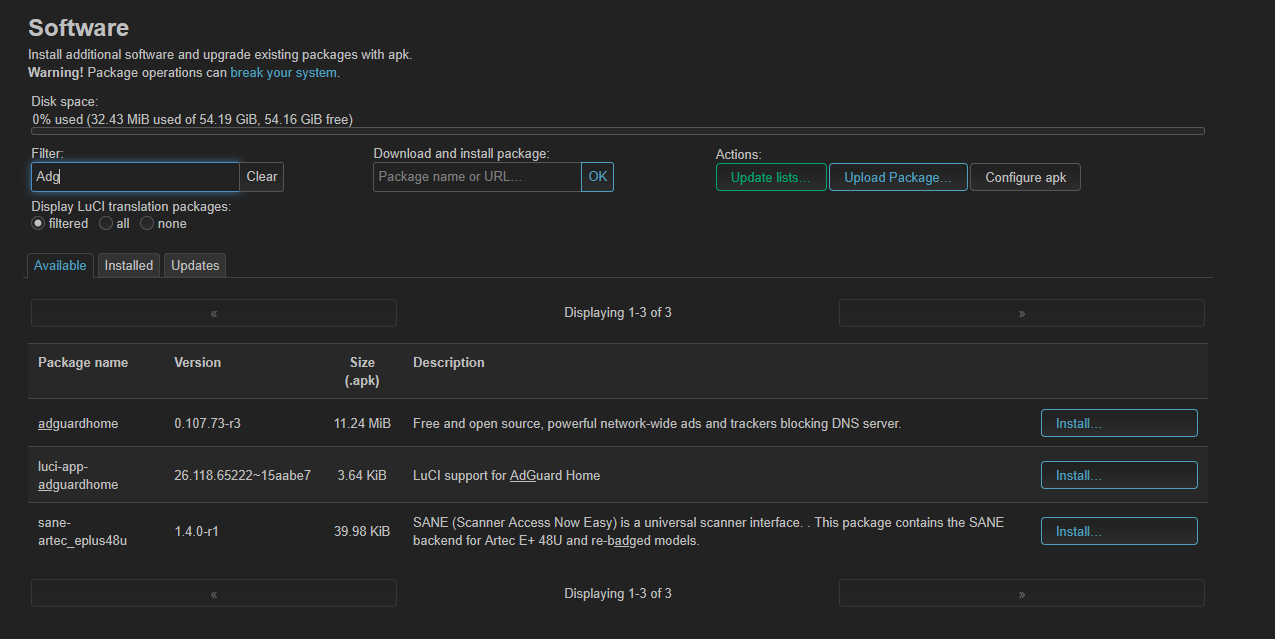Click the disk usage '0% used' text
This screenshot has height=639, width=1275.
click(192, 119)
